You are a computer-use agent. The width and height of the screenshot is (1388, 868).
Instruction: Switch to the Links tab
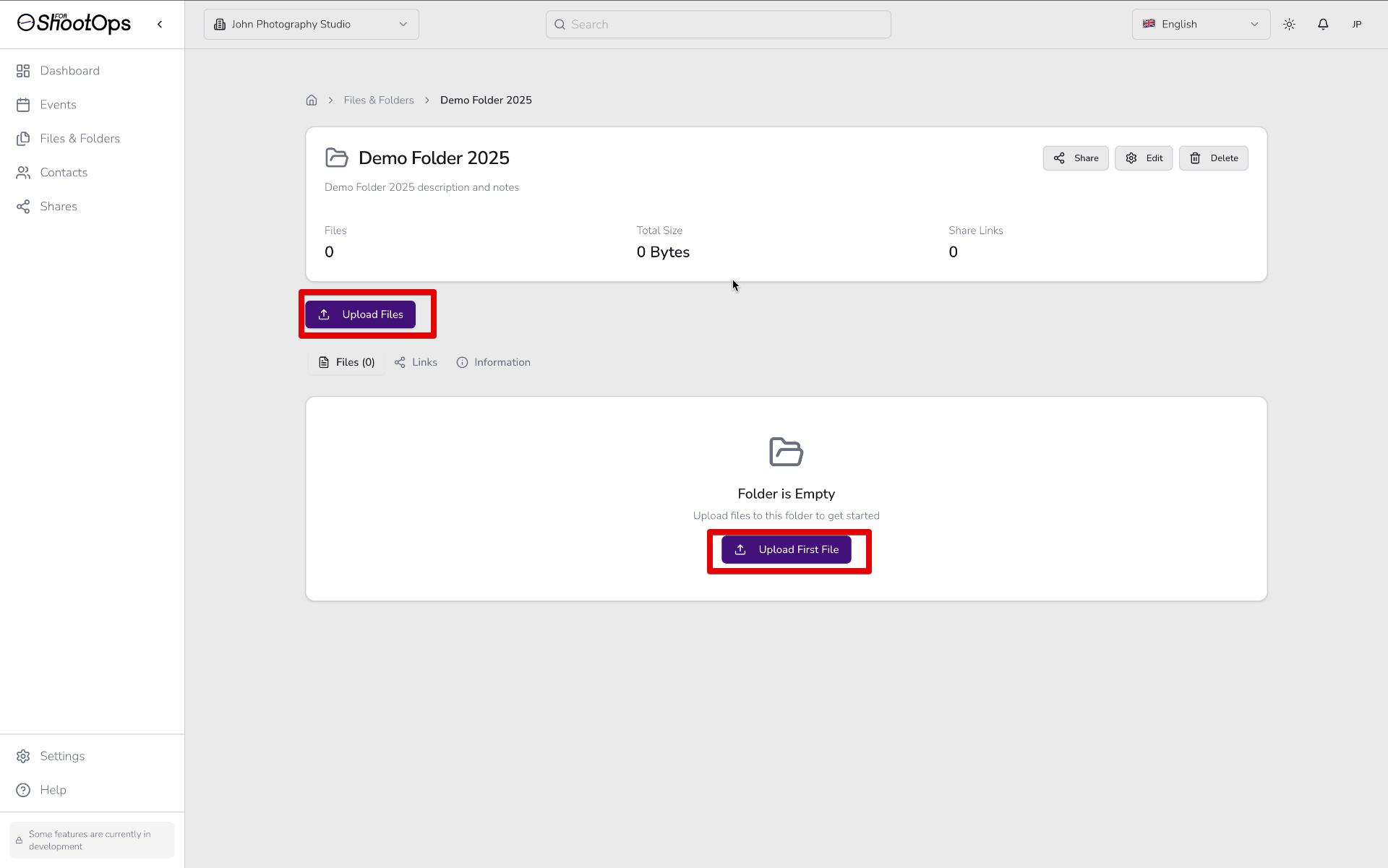(416, 363)
